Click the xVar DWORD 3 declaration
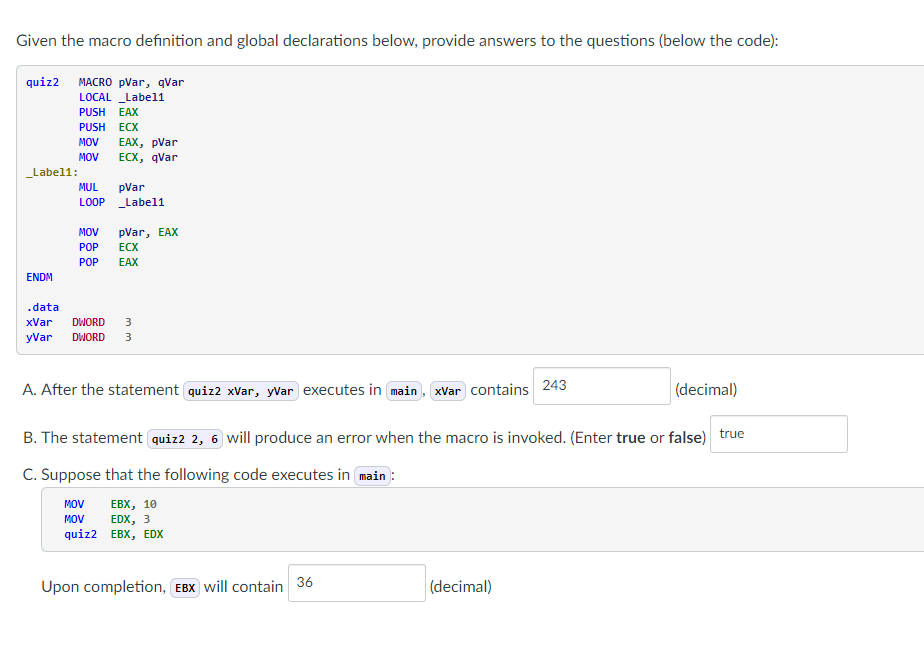This screenshot has width=924, height=645. pos(78,321)
